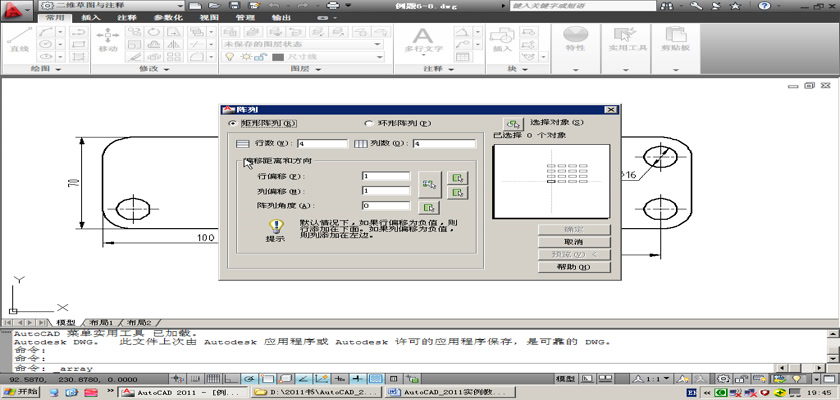
Task: Click the pick row offset icon
Action: [459, 176]
